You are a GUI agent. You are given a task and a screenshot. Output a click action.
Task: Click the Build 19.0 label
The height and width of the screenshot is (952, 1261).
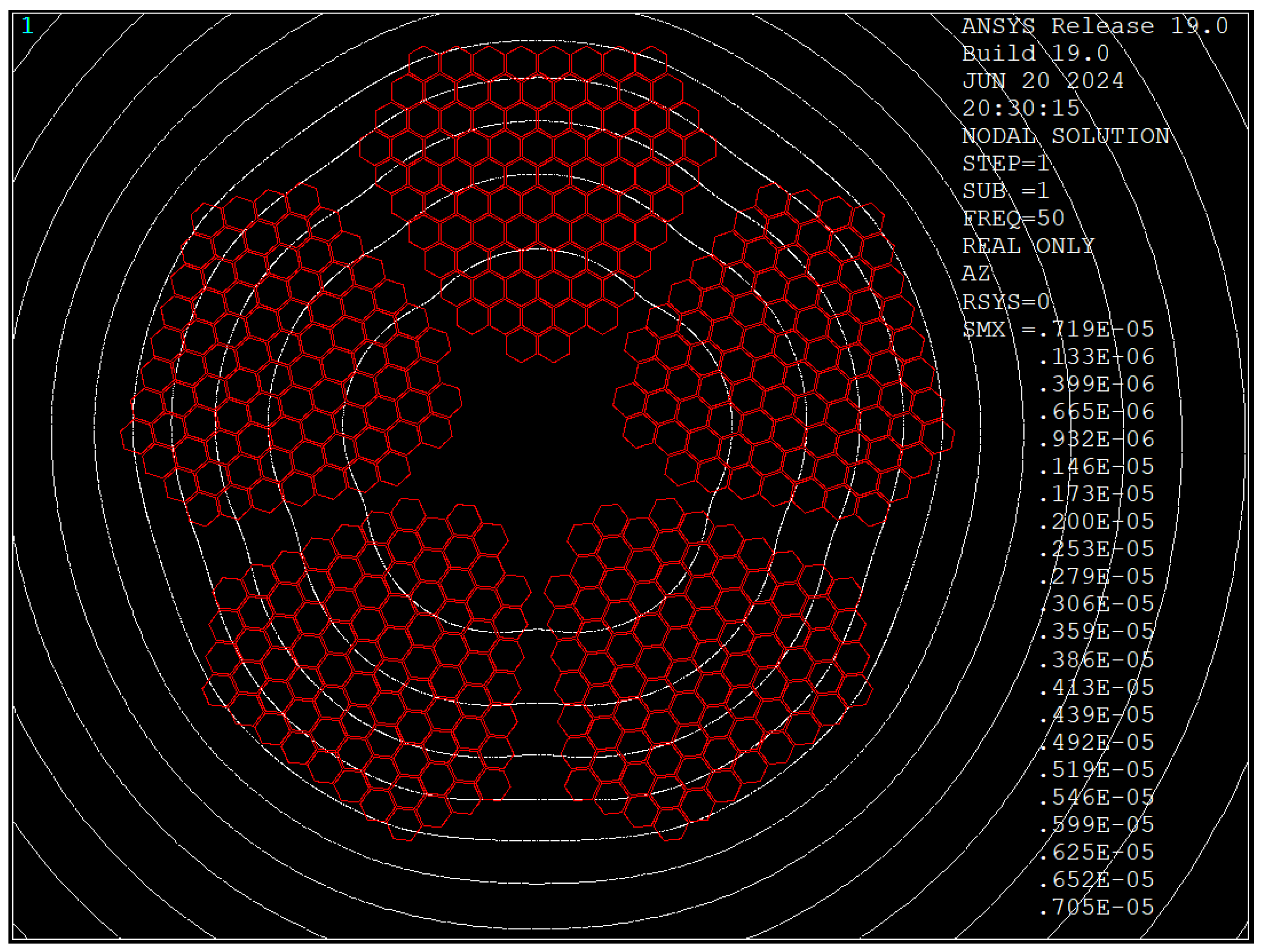(x=1035, y=54)
